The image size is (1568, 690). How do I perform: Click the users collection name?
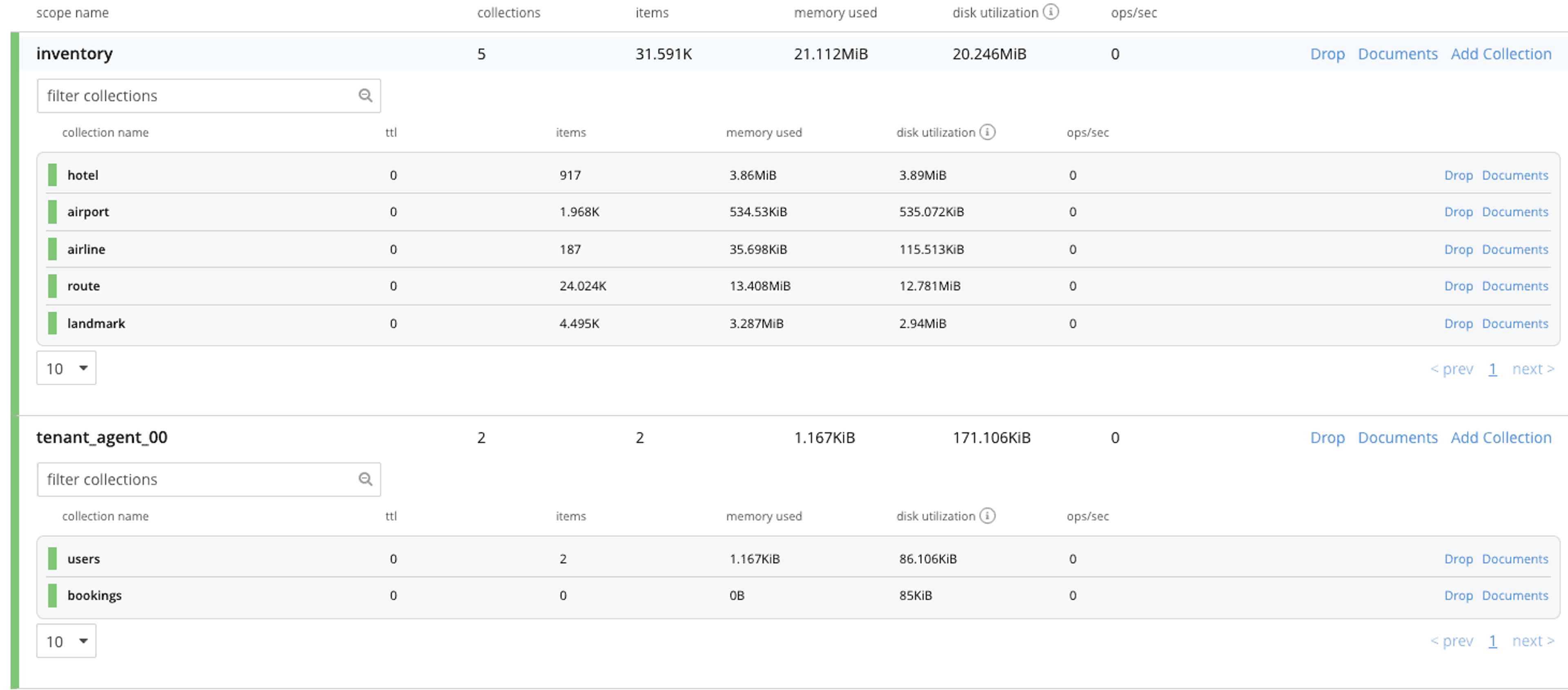(x=83, y=559)
